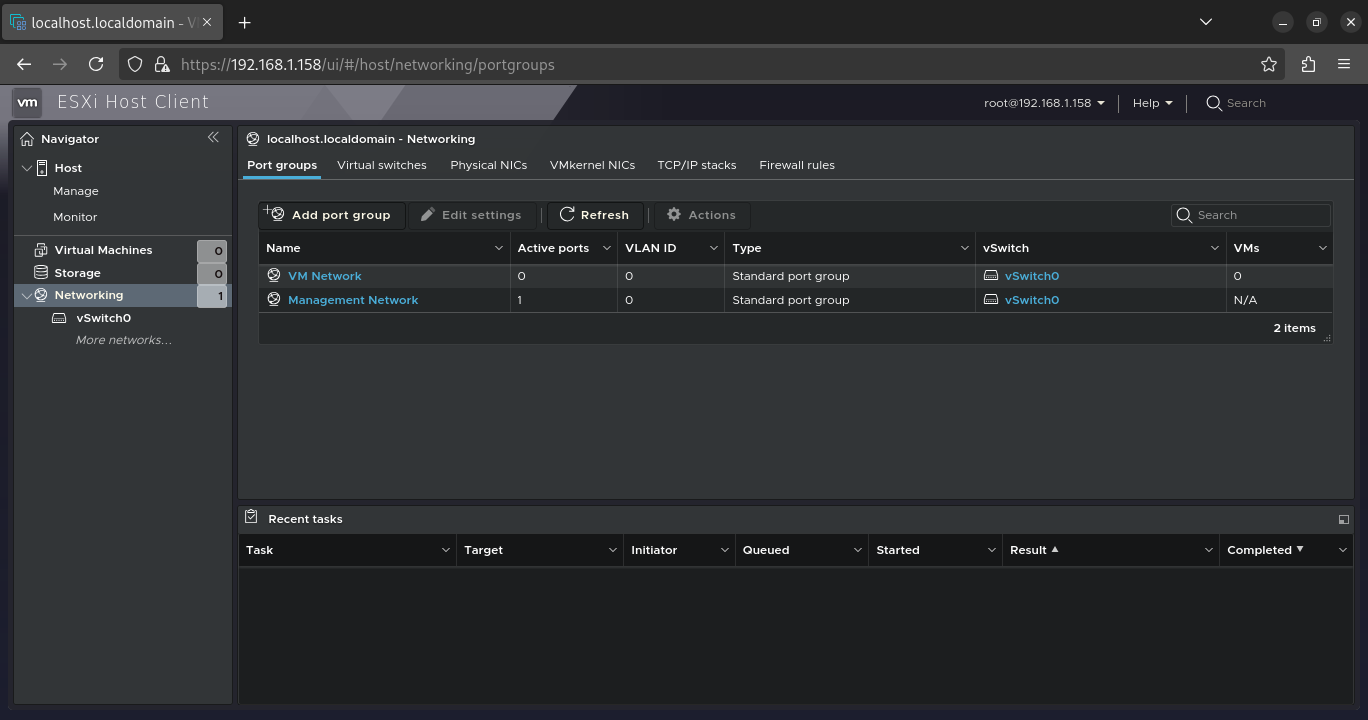Open the Active ports column dropdown arrow
The height and width of the screenshot is (720, 1368).
[x=606, y=248]
